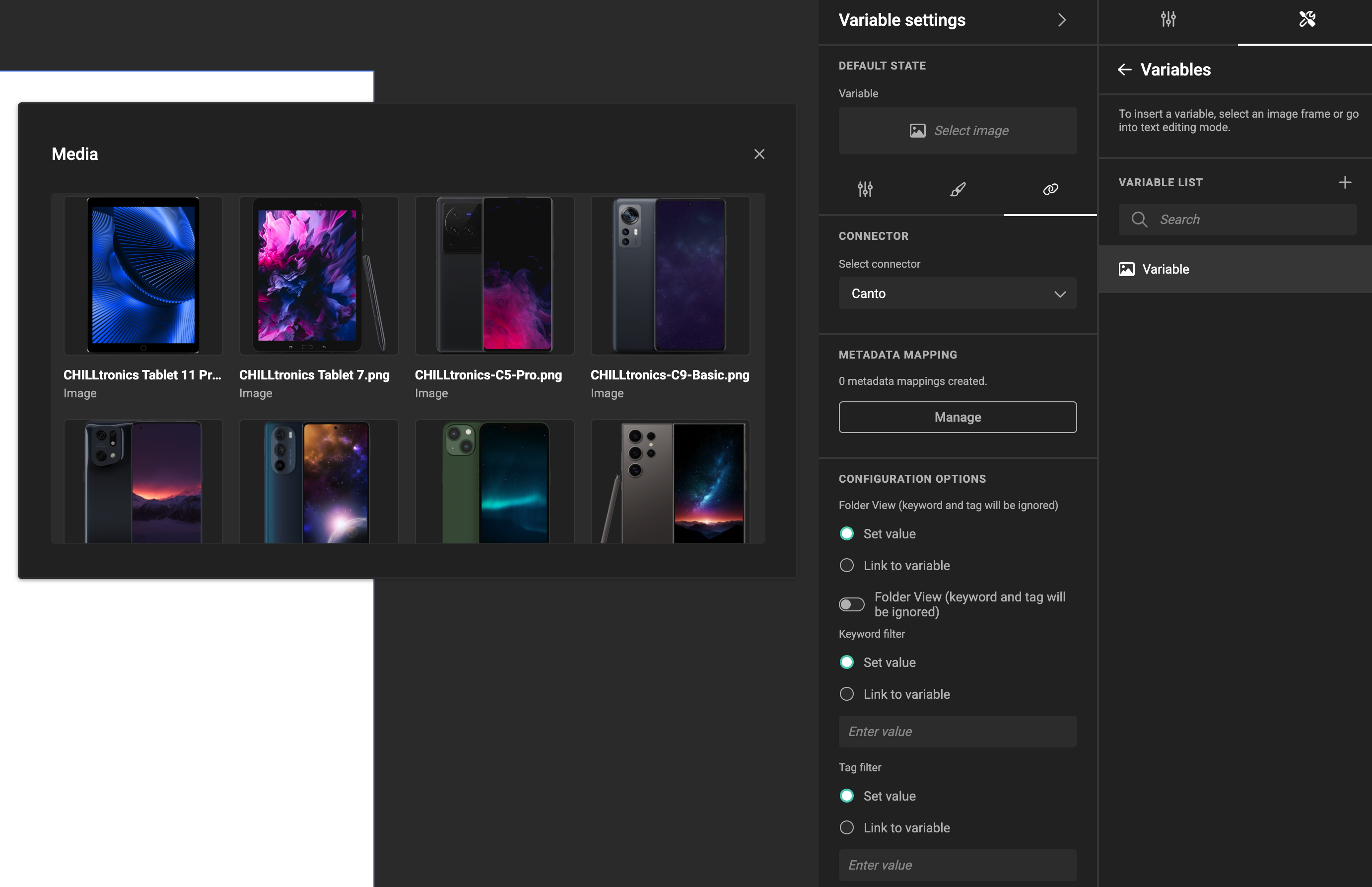Click the CHILLtronics Tablet 7.png file name
The image size is (1372, 887).
coord(314,375)
